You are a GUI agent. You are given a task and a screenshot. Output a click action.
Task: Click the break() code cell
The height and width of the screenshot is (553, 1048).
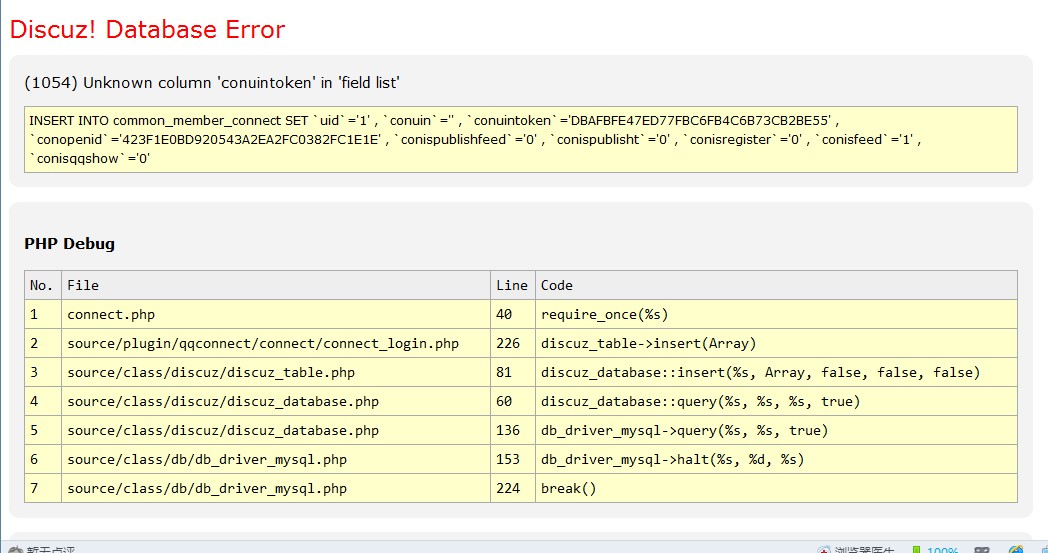(568, 488)
